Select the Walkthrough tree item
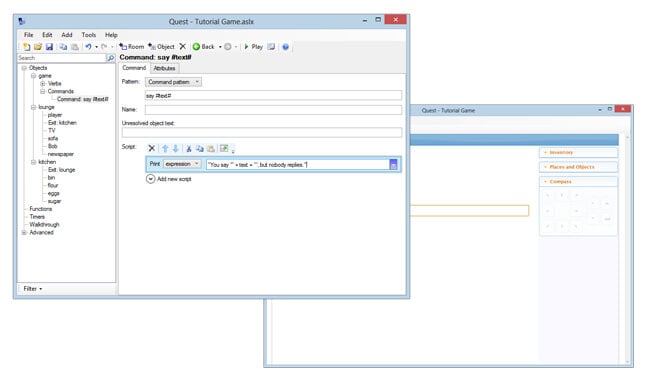 coord(44,225)
